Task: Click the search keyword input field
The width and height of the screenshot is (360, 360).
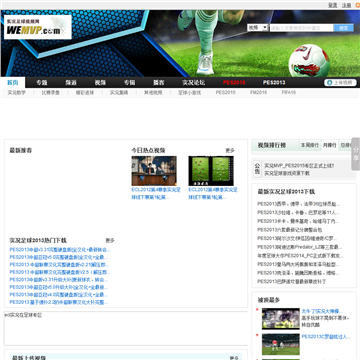Action: (x=302, y=28)
